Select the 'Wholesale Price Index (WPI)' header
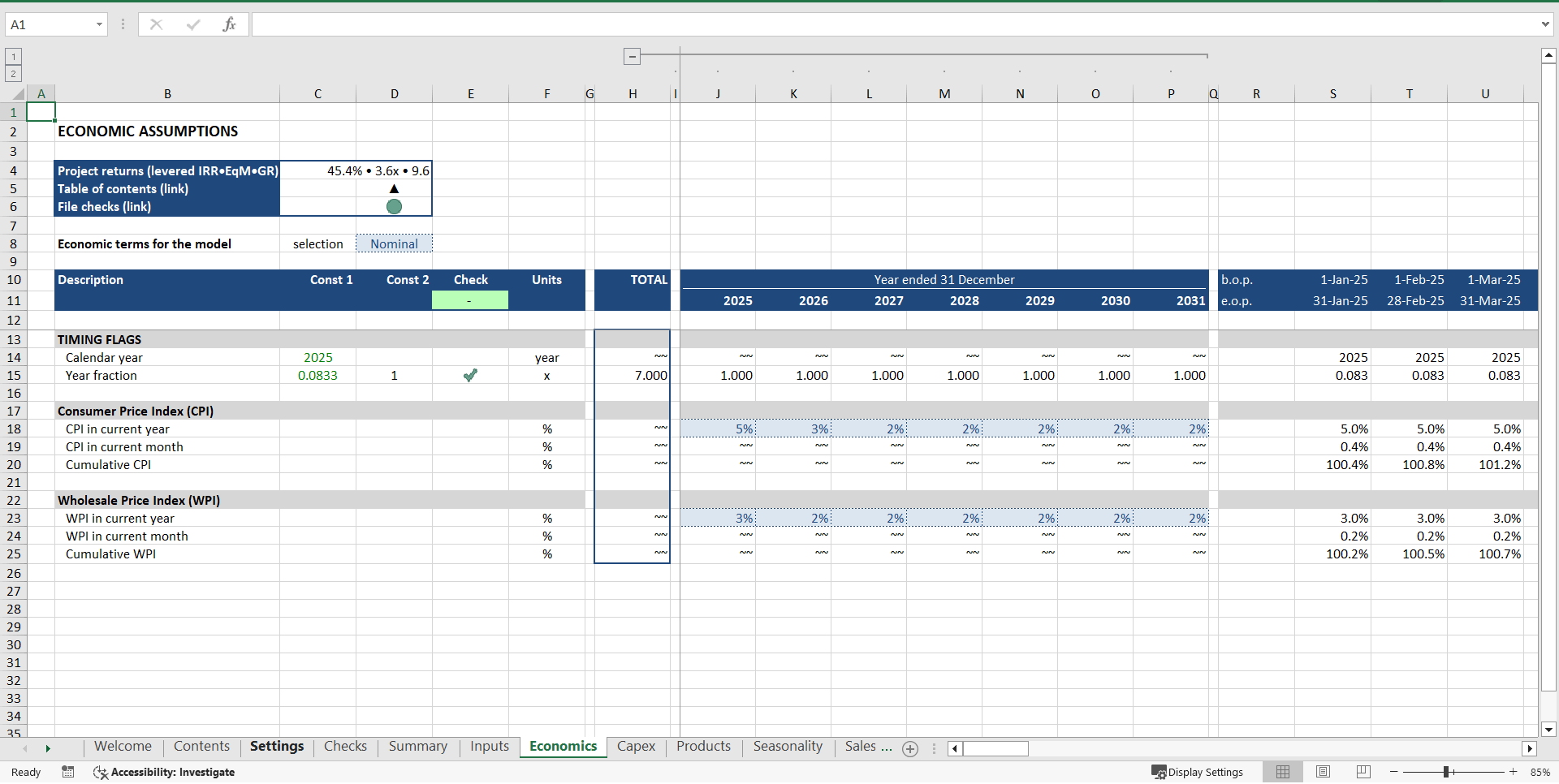This screenshot has width=1559, height=784. (x=167, y=500)
